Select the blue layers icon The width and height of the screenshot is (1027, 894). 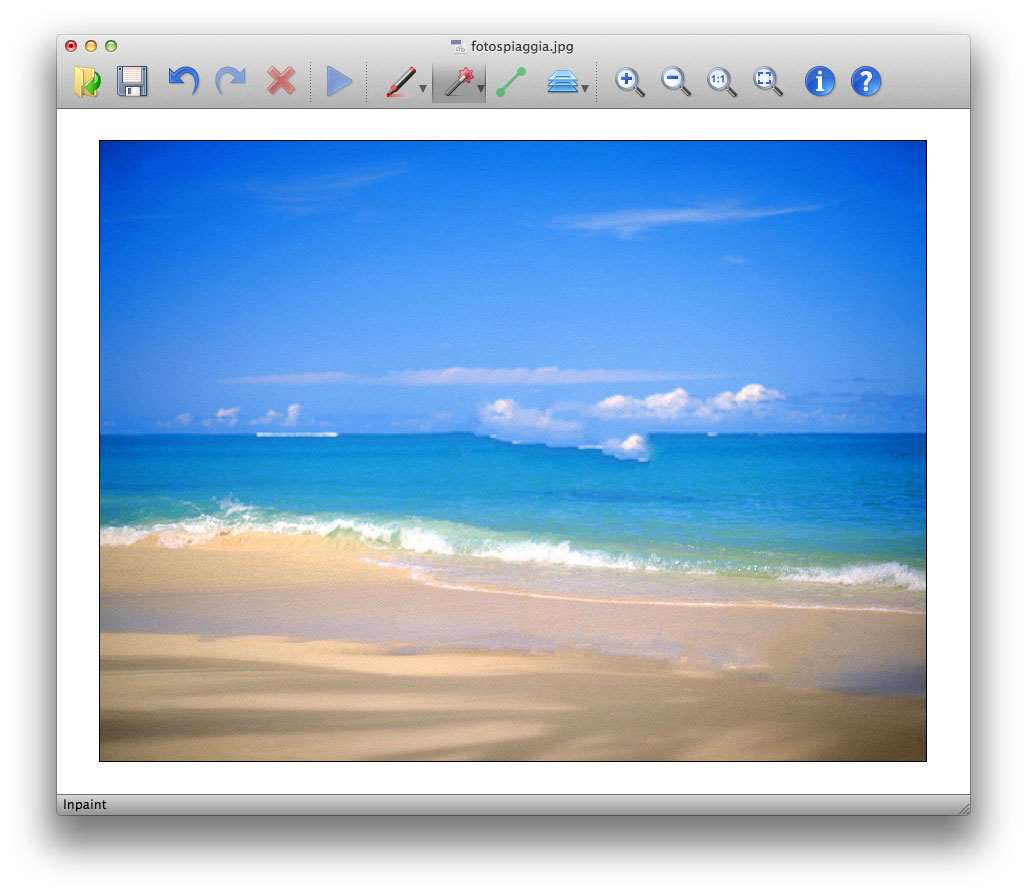[563, 82]
